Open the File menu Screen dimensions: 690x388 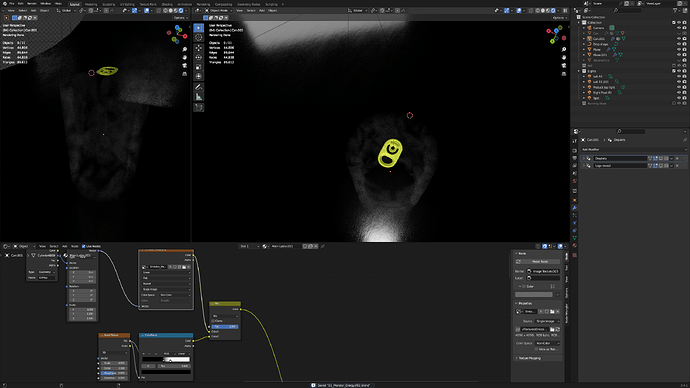pos(11,4)
